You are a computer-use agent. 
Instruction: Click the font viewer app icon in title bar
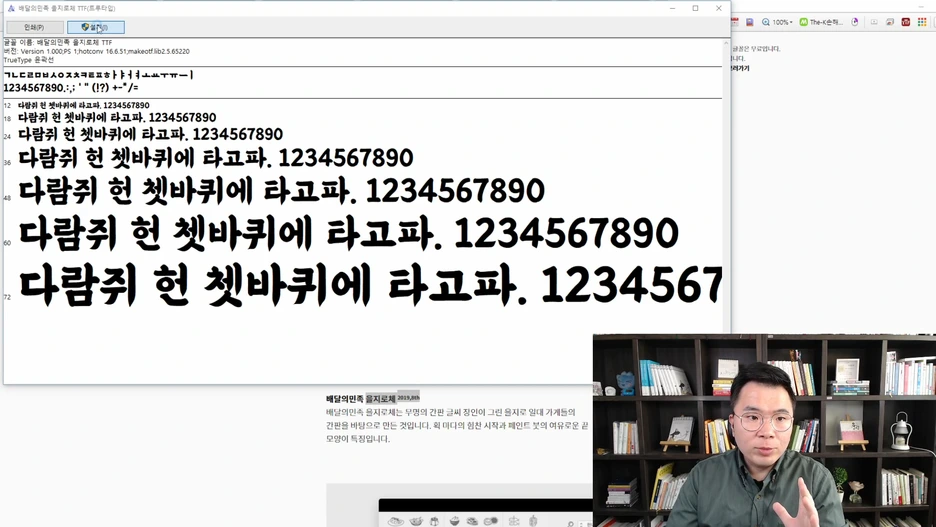10,8
